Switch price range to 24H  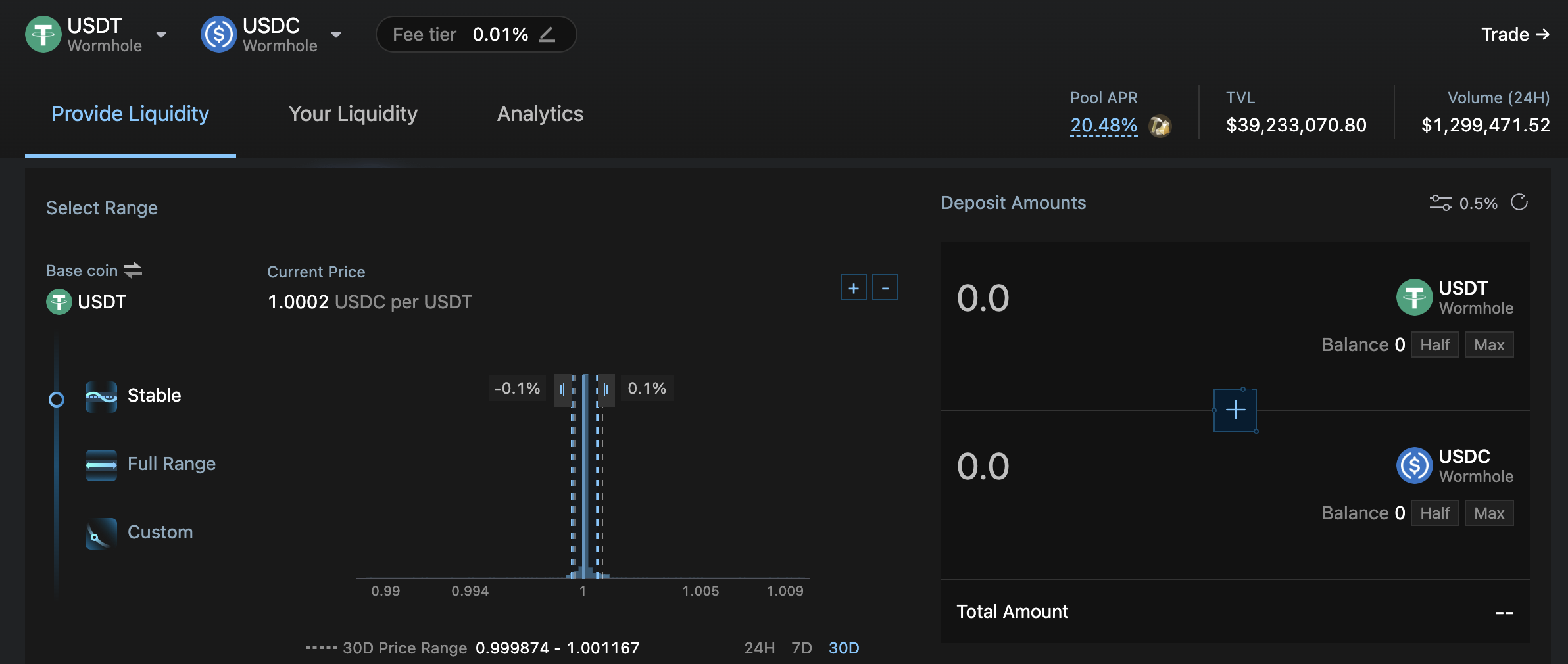[759, 648]
